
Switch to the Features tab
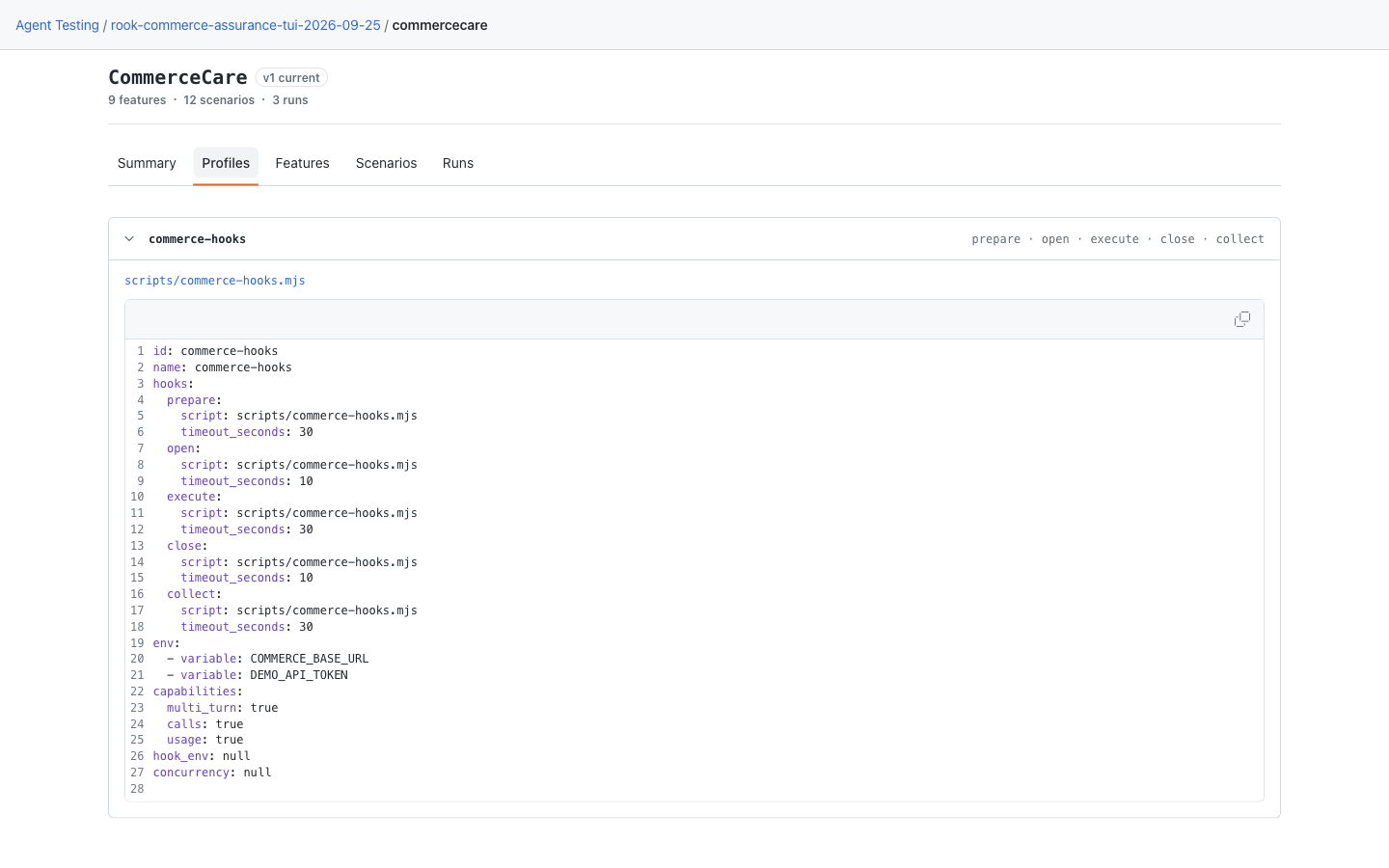302,163
